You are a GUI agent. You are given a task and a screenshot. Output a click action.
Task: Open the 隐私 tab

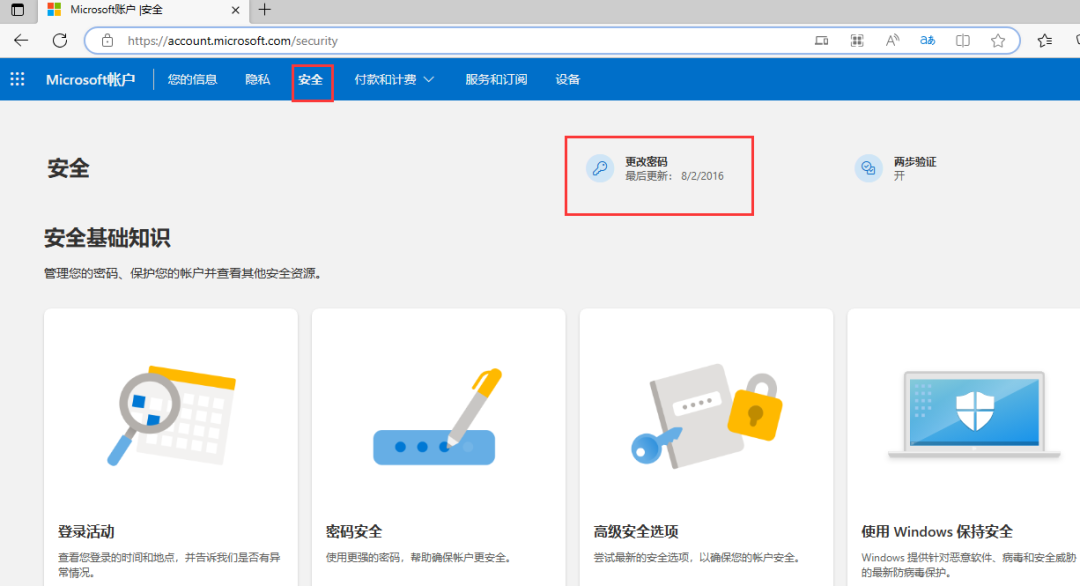pos(258,79)
